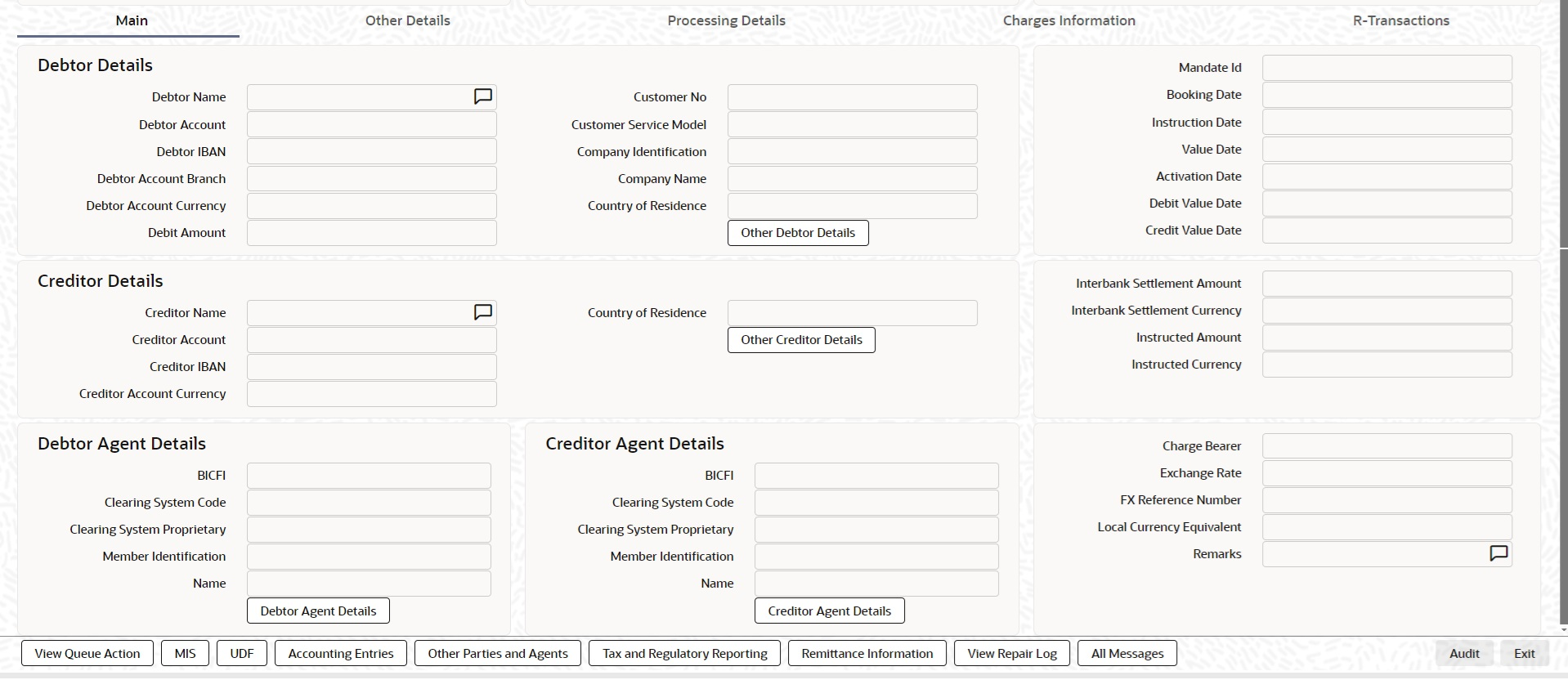1568x680 pixels.
Task: Focus the Creditor Account field
Action: (372, 340)
